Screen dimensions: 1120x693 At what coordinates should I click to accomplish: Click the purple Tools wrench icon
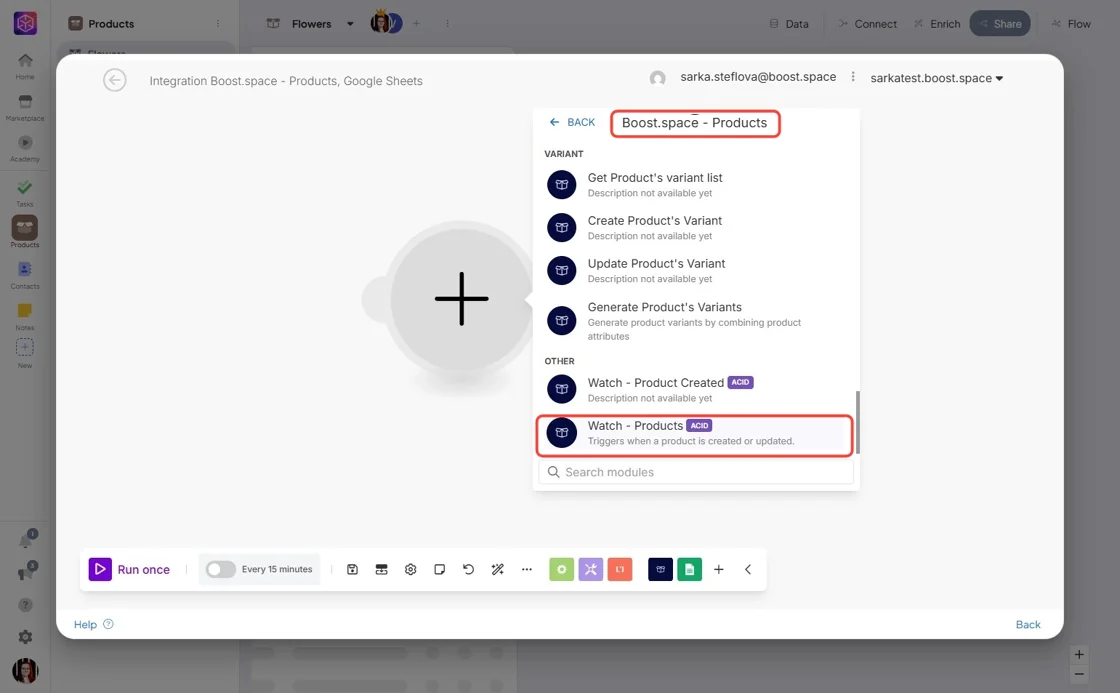click(591, 569)
